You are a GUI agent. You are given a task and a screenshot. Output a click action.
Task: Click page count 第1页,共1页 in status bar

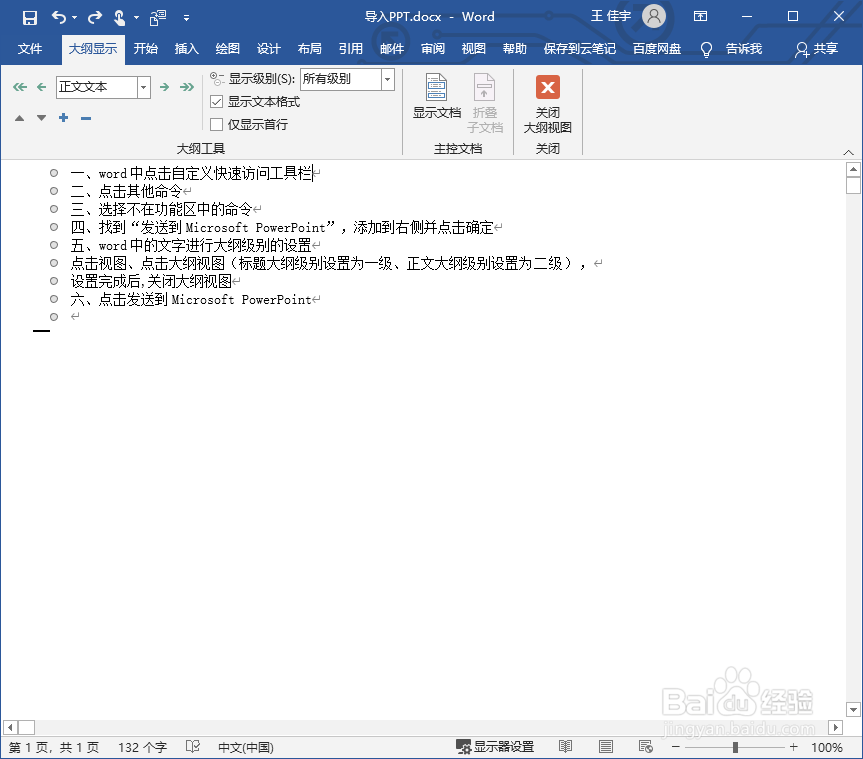54,747
